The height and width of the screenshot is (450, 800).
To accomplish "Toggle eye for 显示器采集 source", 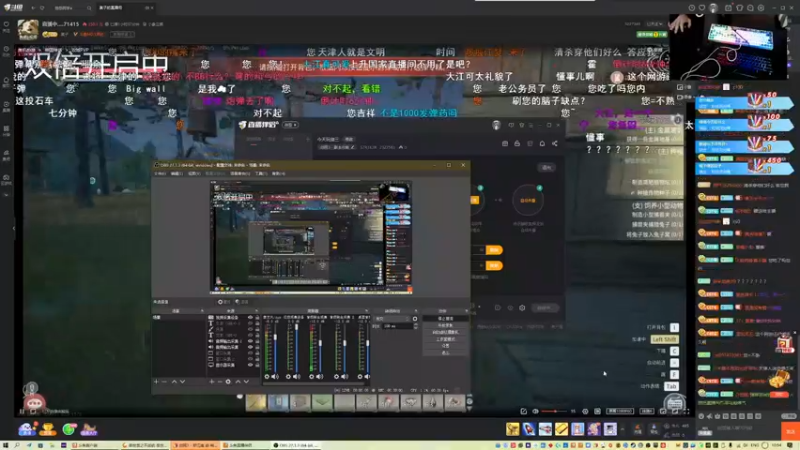I will point(250,365).
